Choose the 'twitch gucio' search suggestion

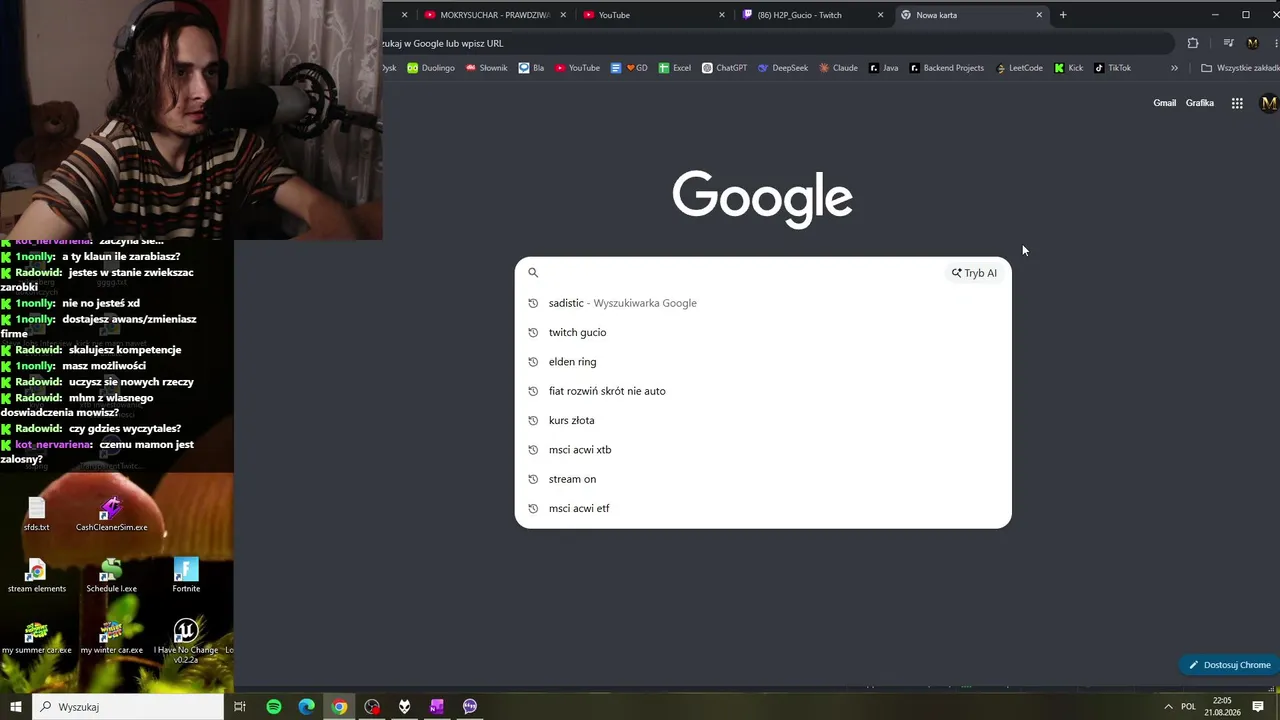pos(763,332)
